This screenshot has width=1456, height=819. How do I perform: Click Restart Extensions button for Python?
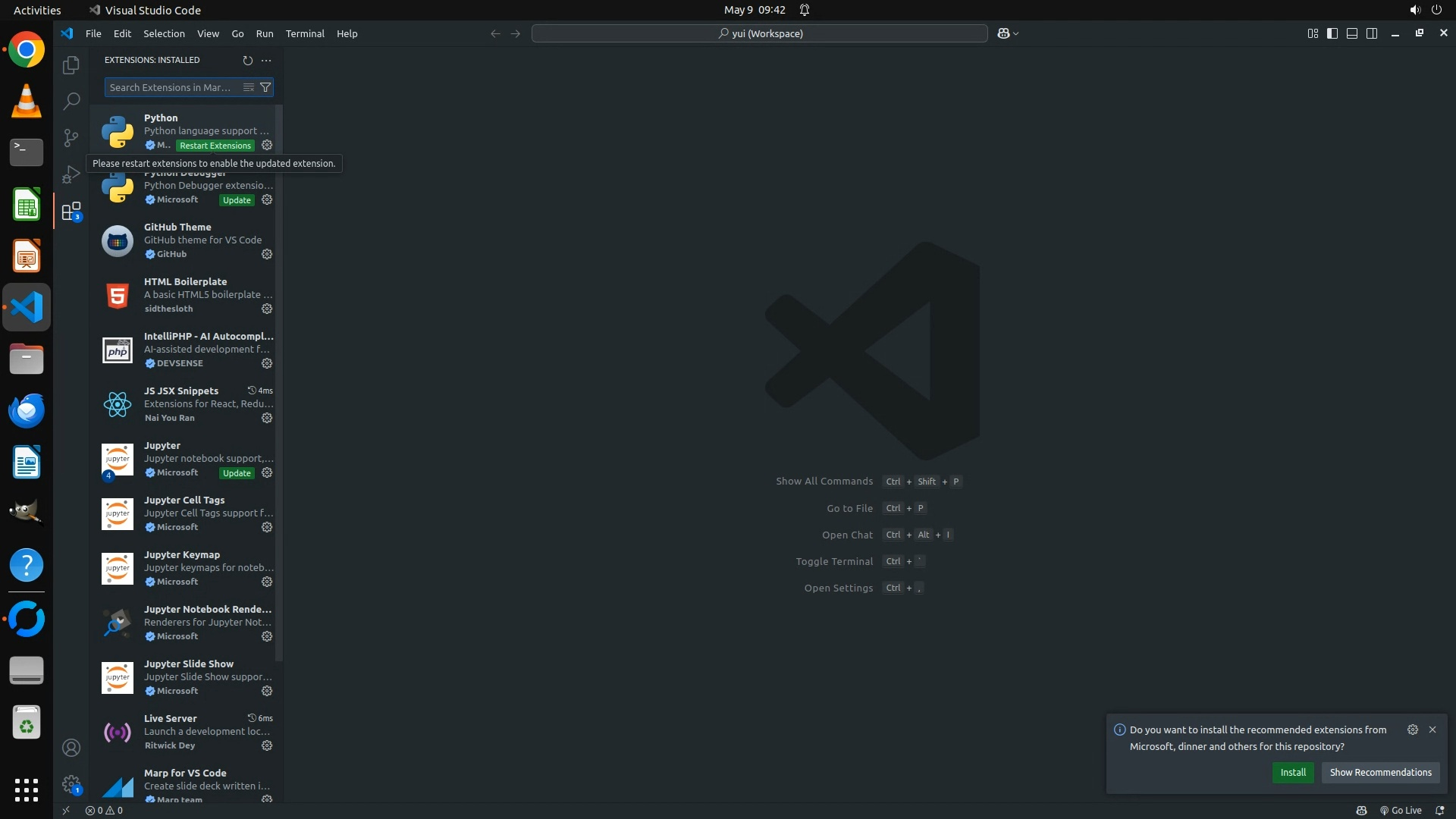coord(215,146)
